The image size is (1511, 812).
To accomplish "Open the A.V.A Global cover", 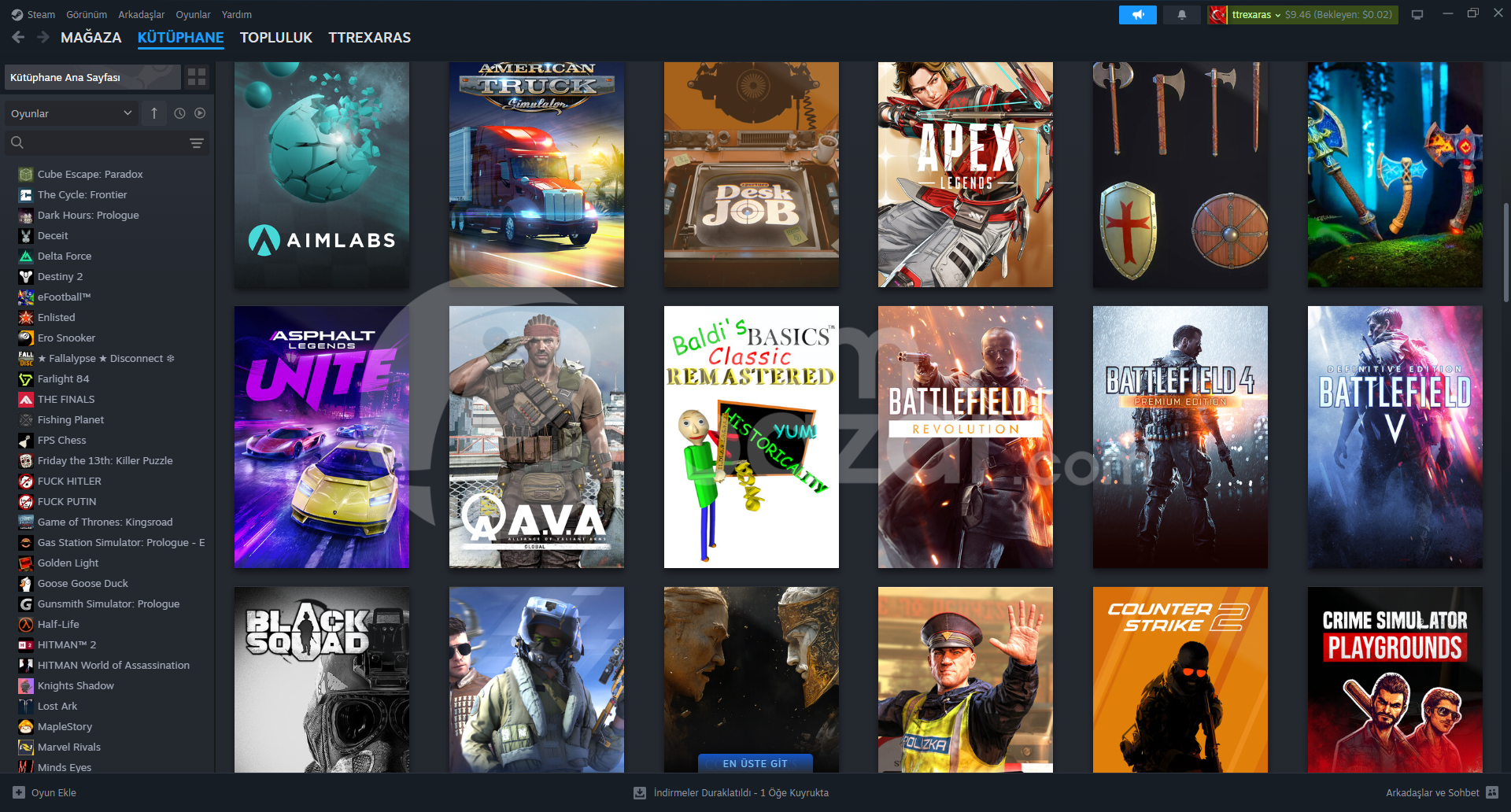I will (537, 437).
